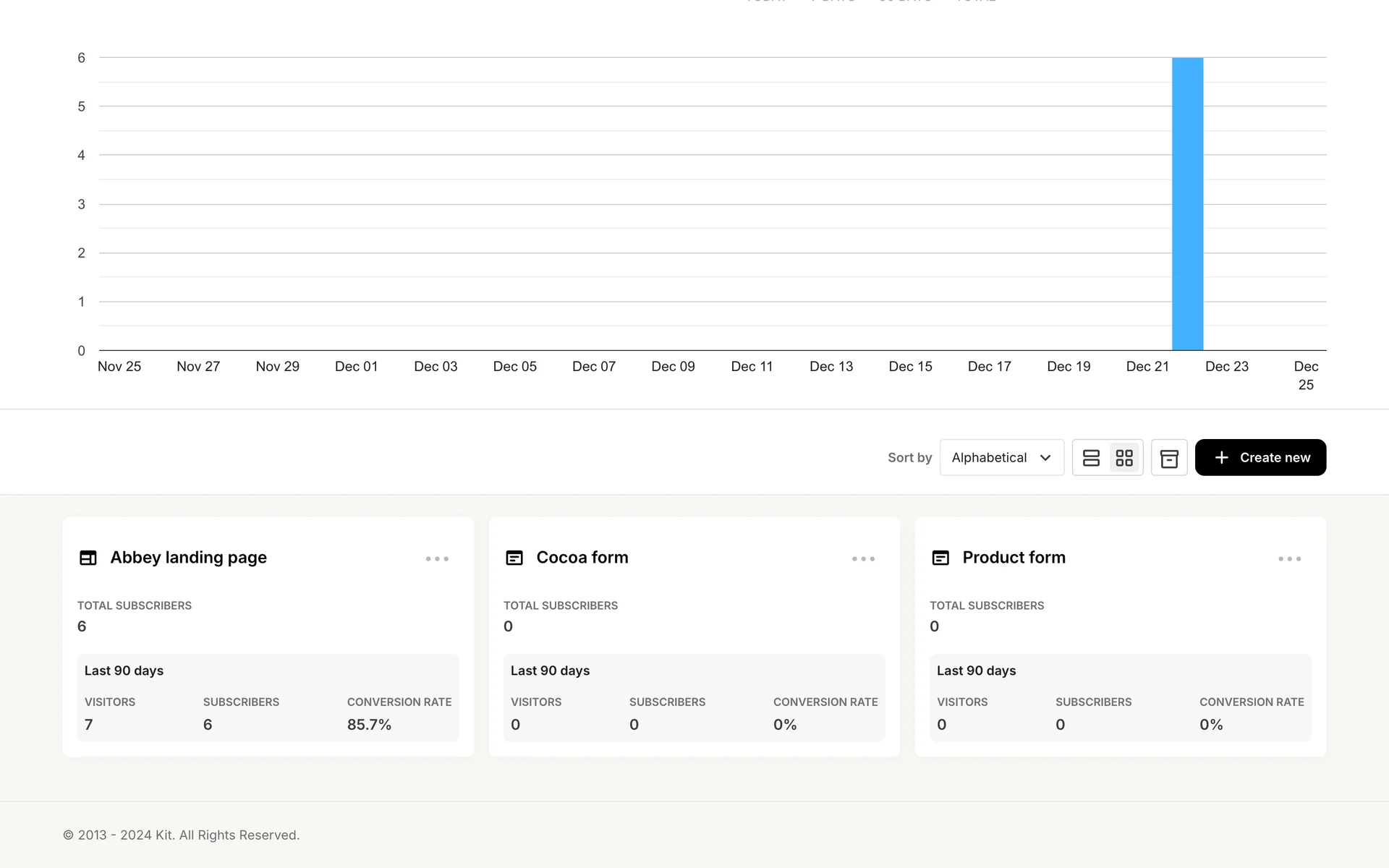Click the plus icon in Create new
The width and height of the screenshot is (1389, 868).
(1221, 458)
